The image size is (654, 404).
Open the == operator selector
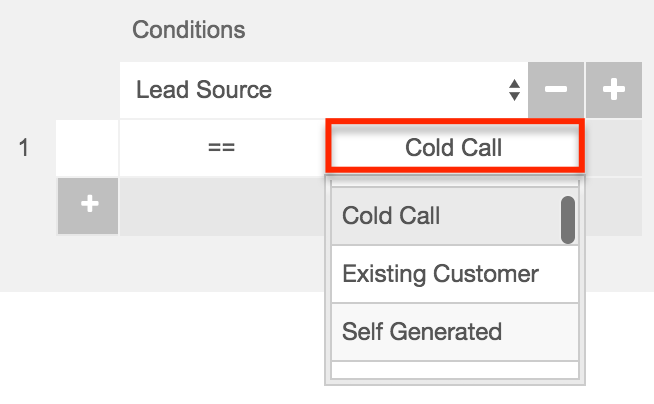click(x=221, y=148)
